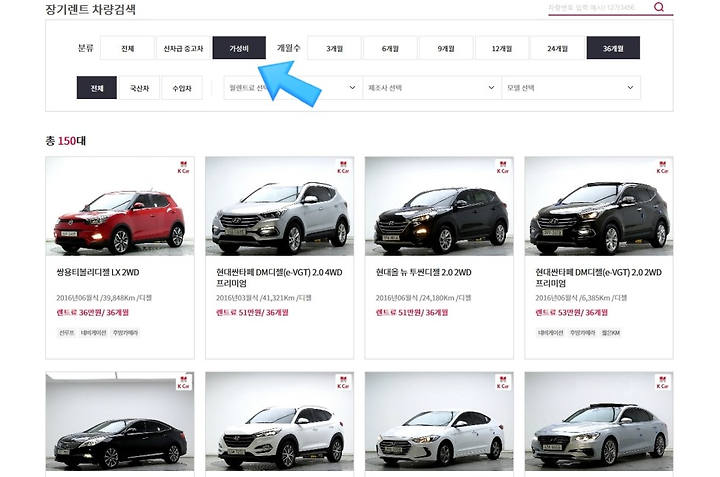This screenshot has width=720, height=477.
Task: Click the 선루프 tag on 티볼리 card
Action: pos(67,332)
